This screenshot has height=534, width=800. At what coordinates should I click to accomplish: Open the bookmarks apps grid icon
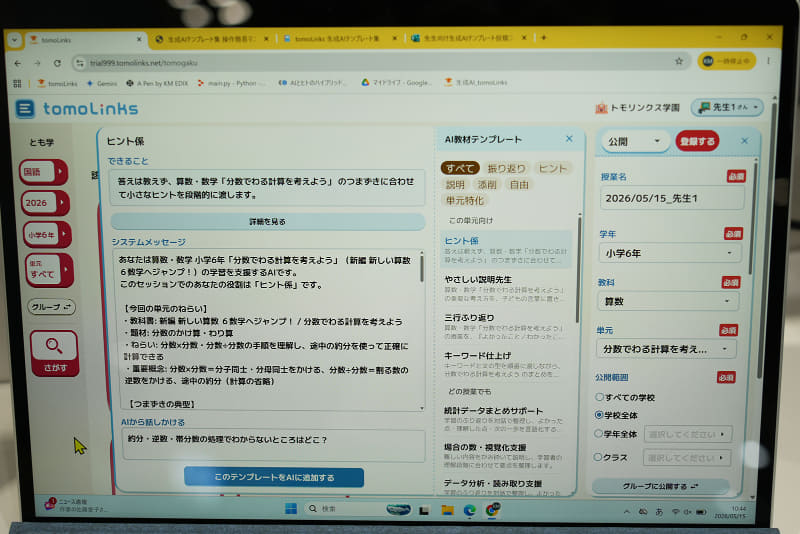(17, 83)
